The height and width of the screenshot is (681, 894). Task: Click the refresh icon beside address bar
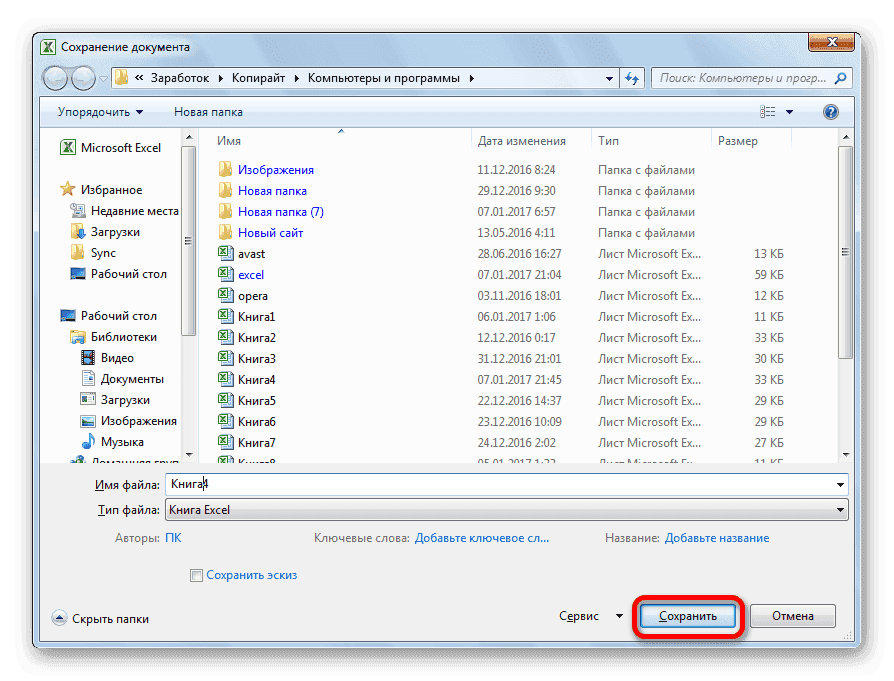pos(632,77)
